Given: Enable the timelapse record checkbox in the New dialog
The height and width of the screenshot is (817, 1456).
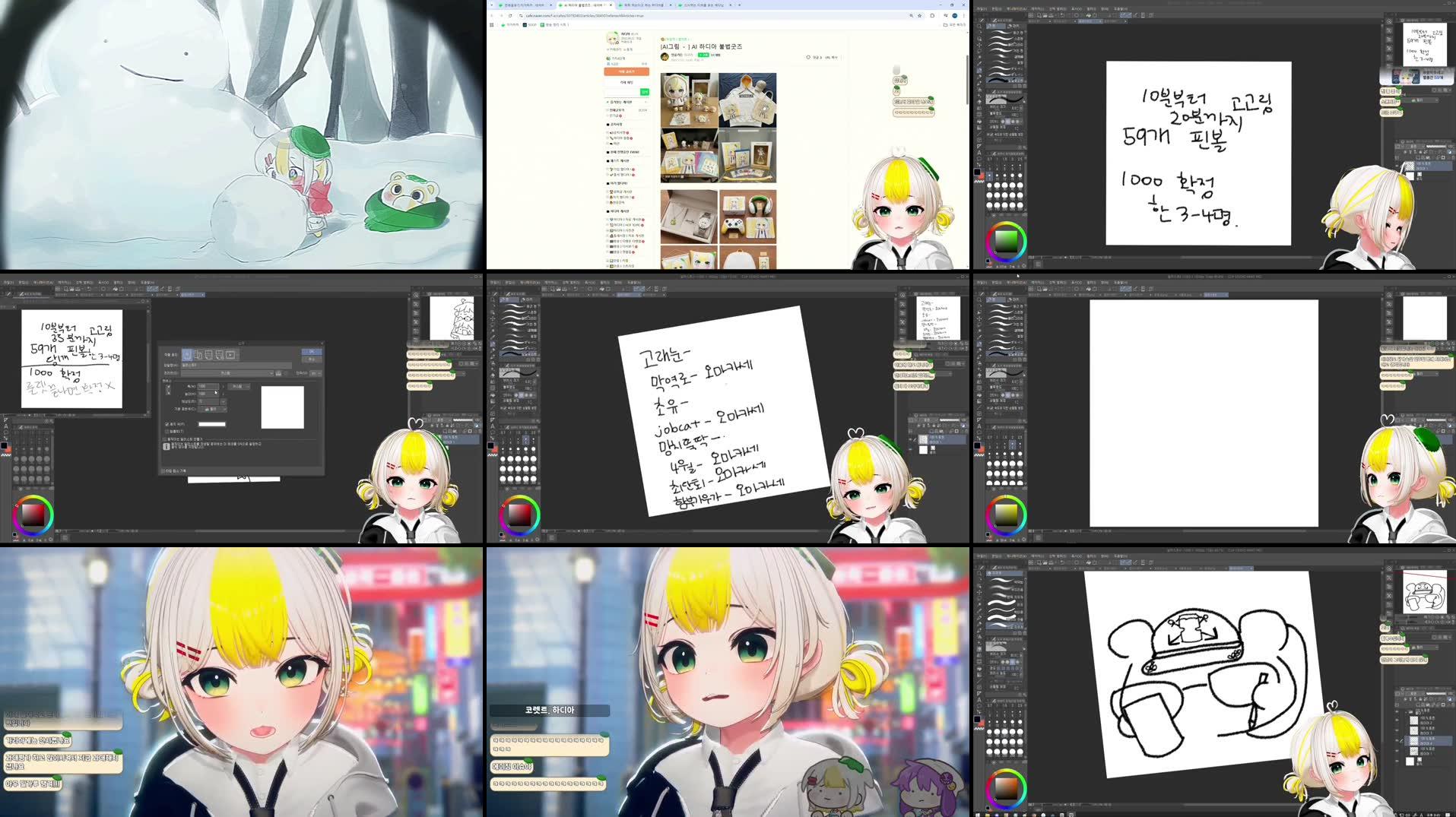Looking at the screenshot, I should click(x=164, y=472).
